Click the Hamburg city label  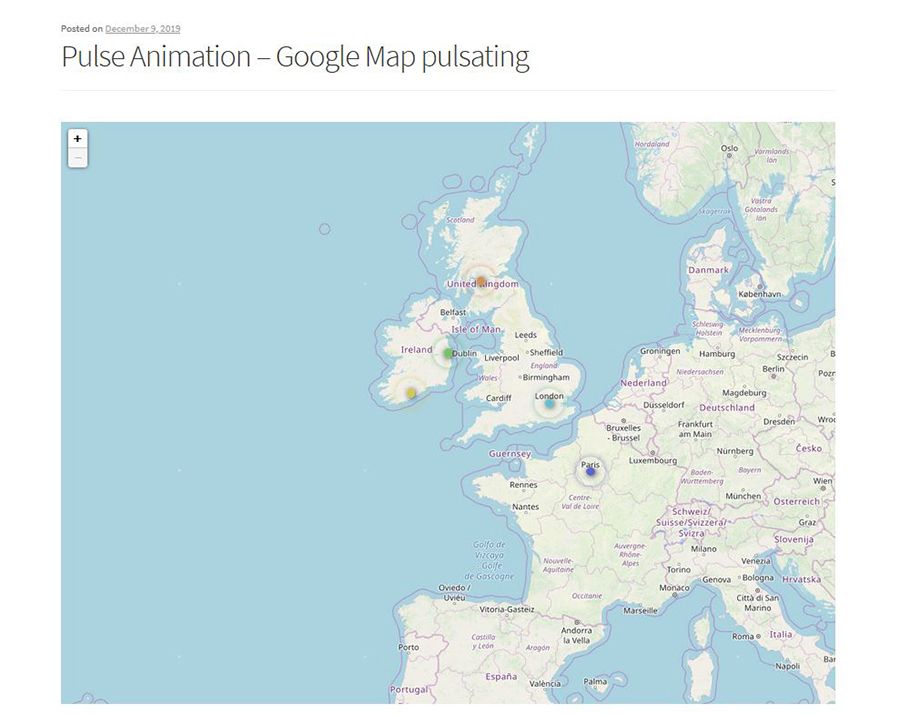(717, 354)
